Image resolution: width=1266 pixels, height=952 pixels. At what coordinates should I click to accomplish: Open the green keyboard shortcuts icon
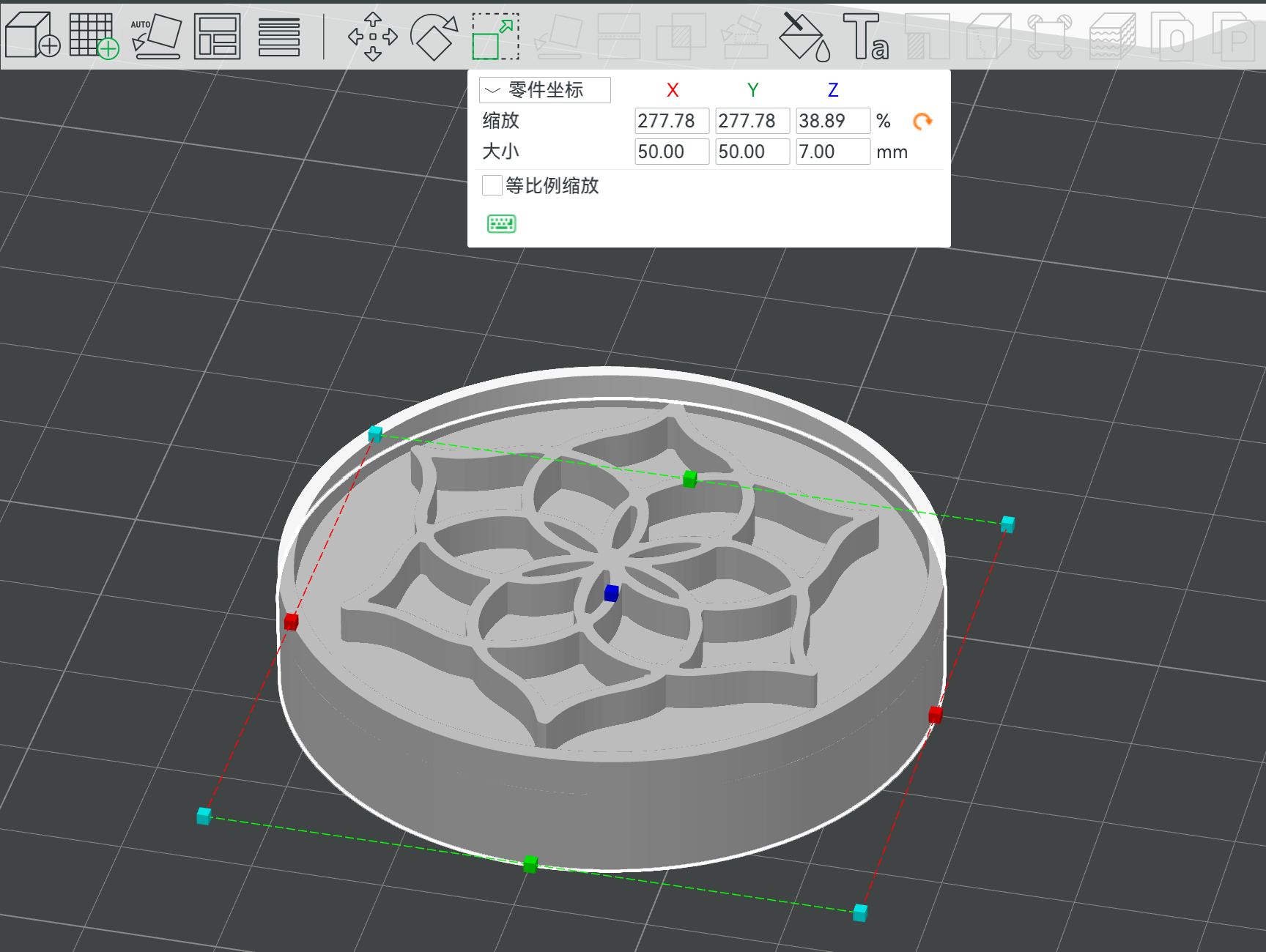(502, 223)
